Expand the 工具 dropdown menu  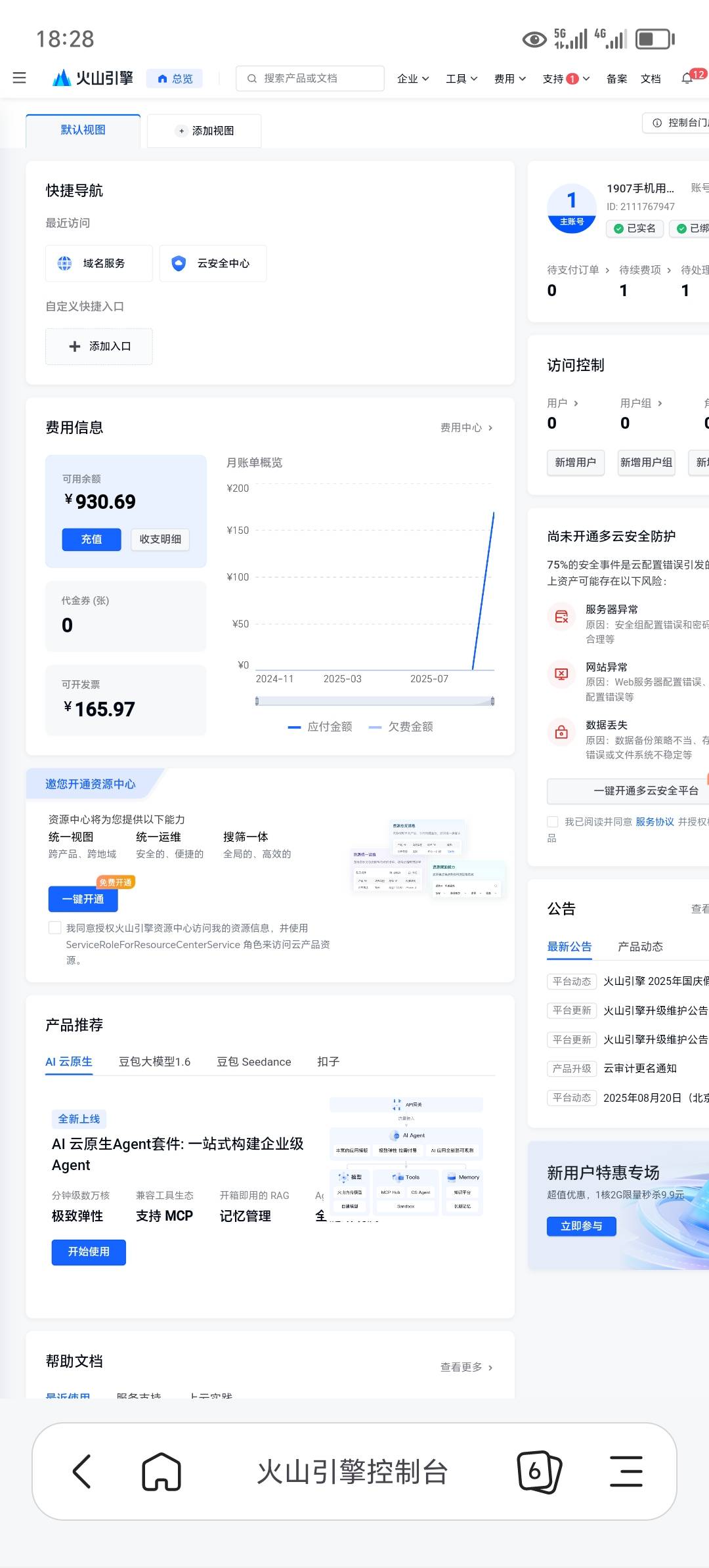(462, 79)
